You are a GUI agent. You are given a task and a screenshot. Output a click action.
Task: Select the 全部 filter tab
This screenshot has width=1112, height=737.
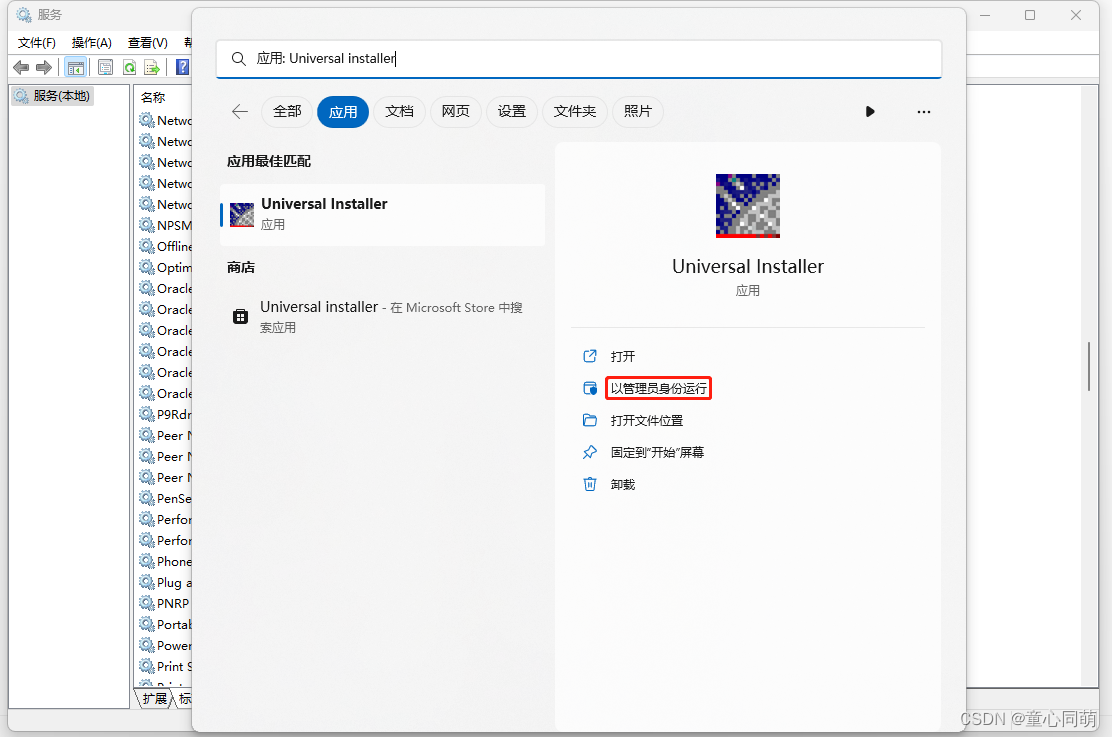[287, 111]
